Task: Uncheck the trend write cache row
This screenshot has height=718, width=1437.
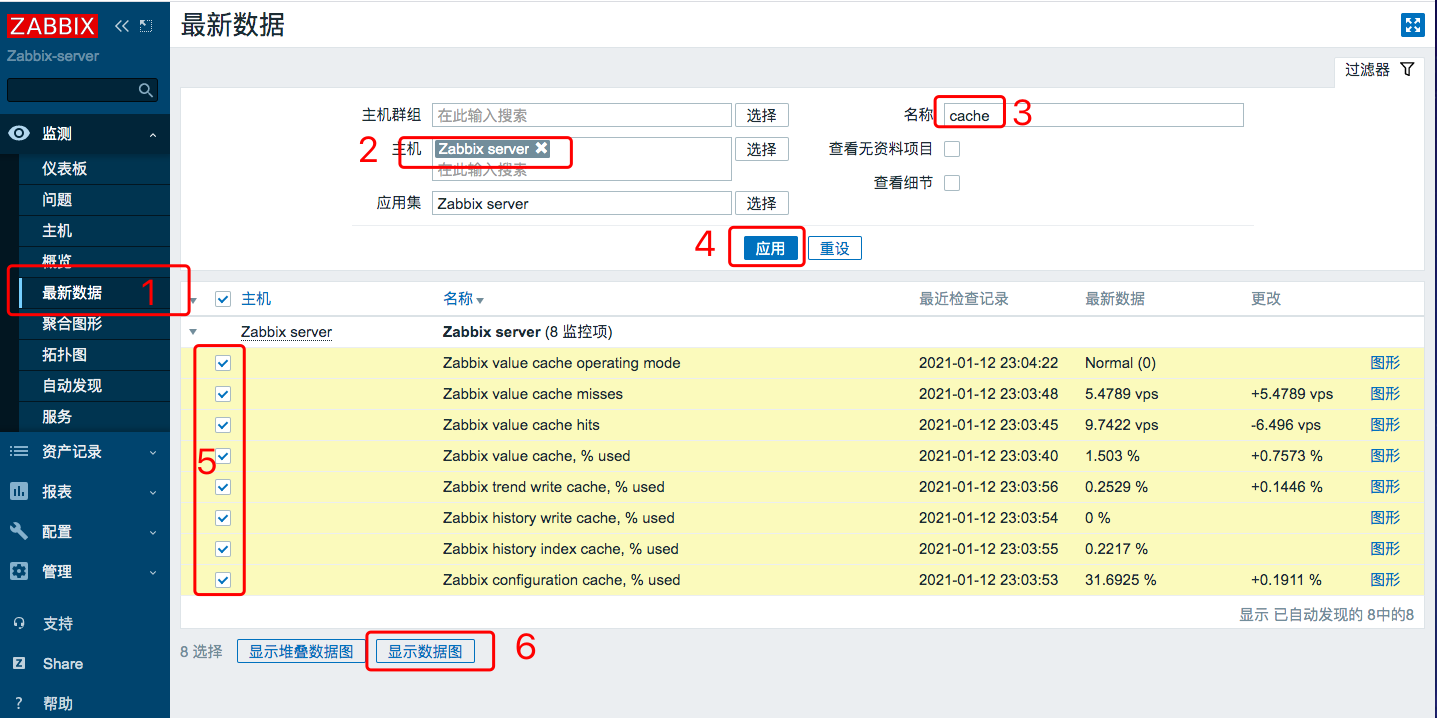Action: point(223,487)
